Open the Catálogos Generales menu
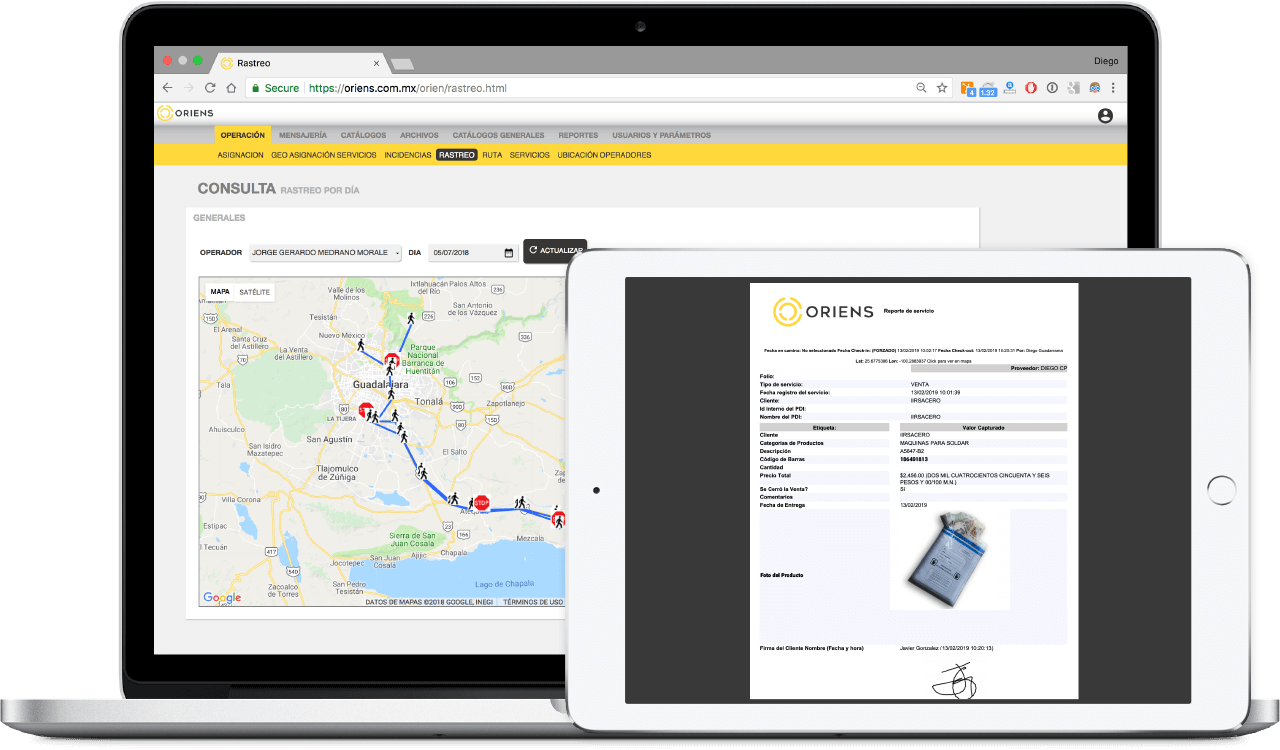Screen dimensions: 1280x750 pos(498,135)
